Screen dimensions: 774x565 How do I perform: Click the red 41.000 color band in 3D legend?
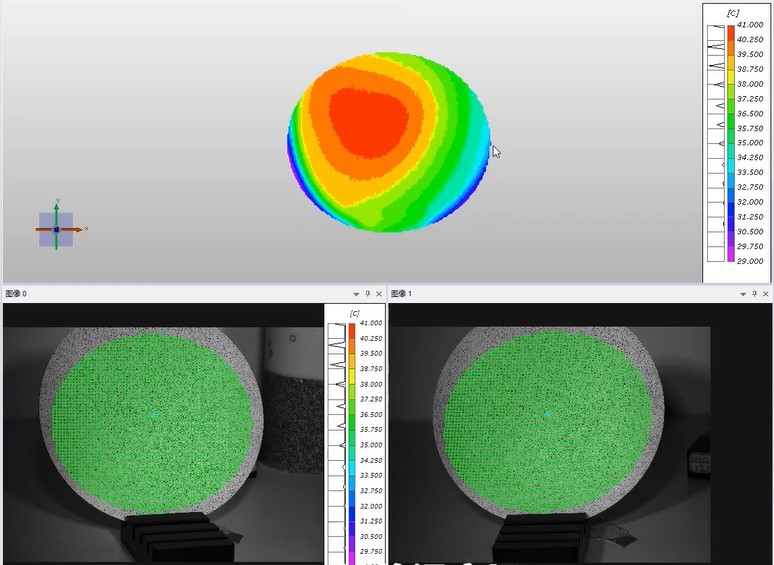pyautogui.click(x=730, y=32)
